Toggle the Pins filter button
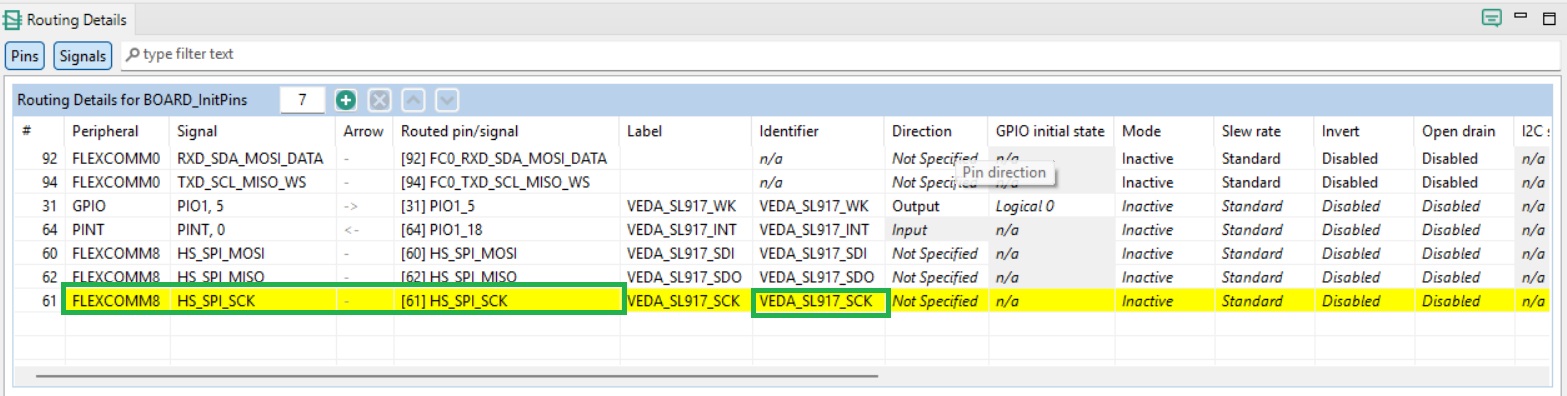The image size is (1567, 396). click(24, 56)
